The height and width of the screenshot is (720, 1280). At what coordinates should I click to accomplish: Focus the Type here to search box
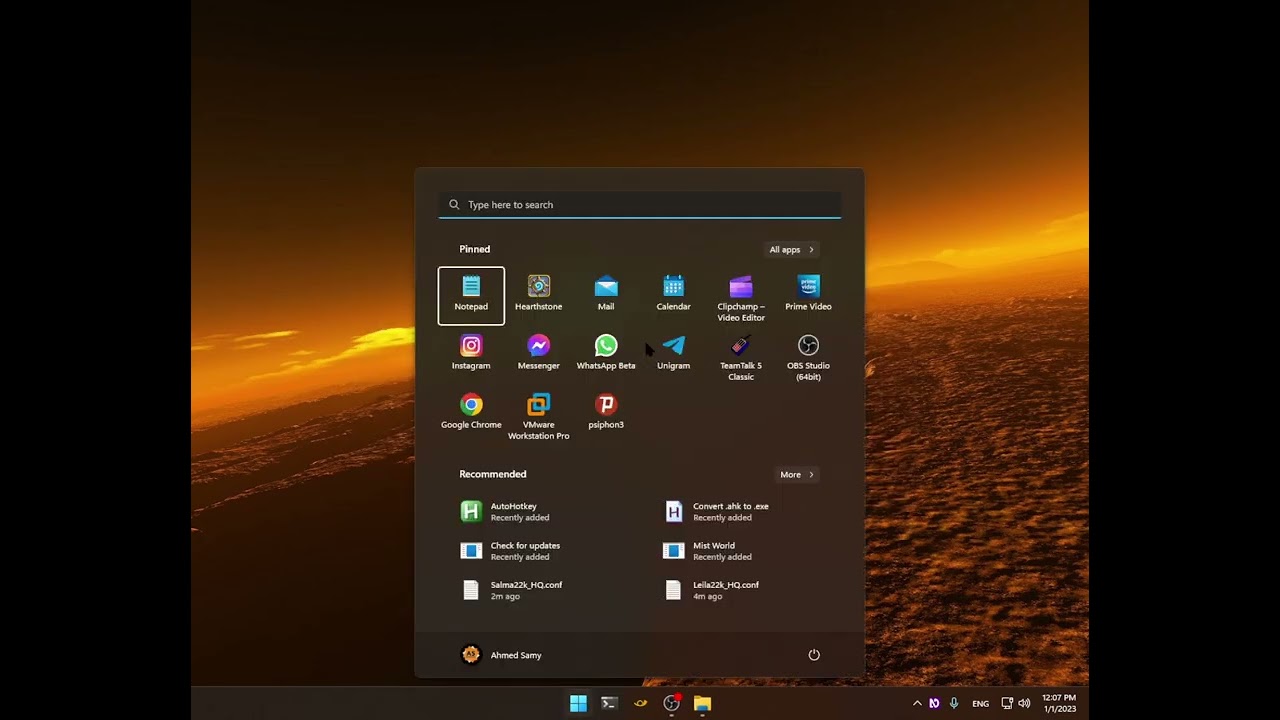click(x=640, y=204)
